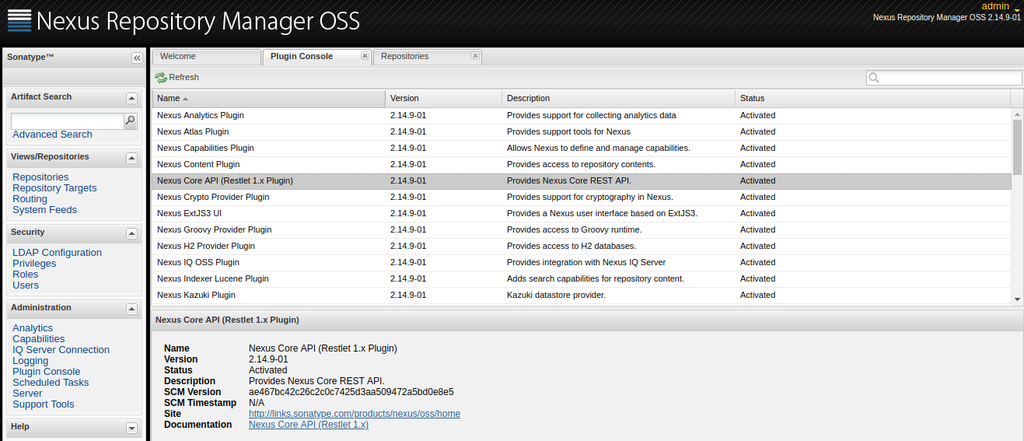Screen dimensions: 1024x441
Task: Collapse the Artifact Search section
Action: [132, 98]
